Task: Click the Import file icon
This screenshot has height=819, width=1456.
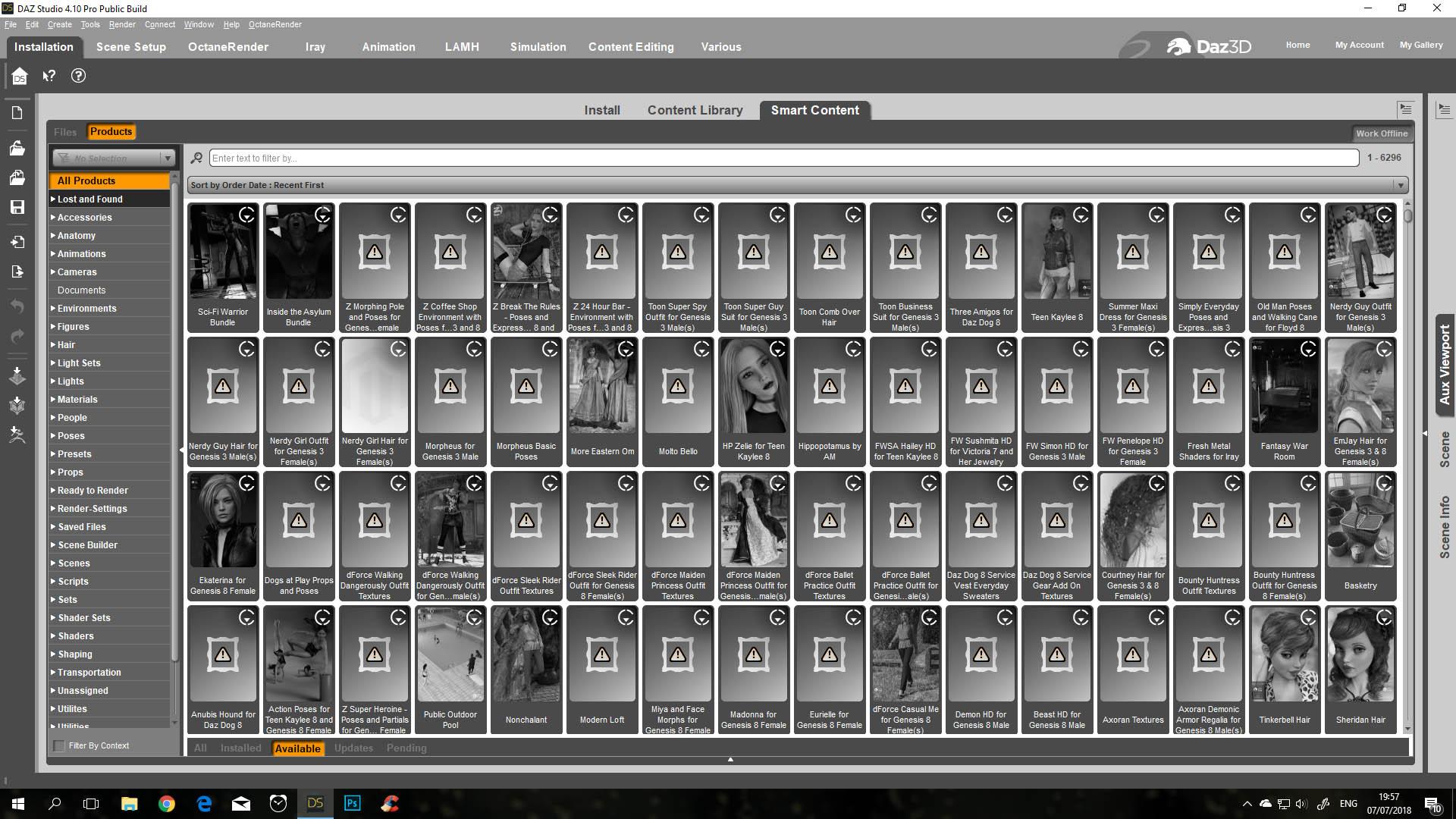Action: pyautogui.click(x=17, y=242)
